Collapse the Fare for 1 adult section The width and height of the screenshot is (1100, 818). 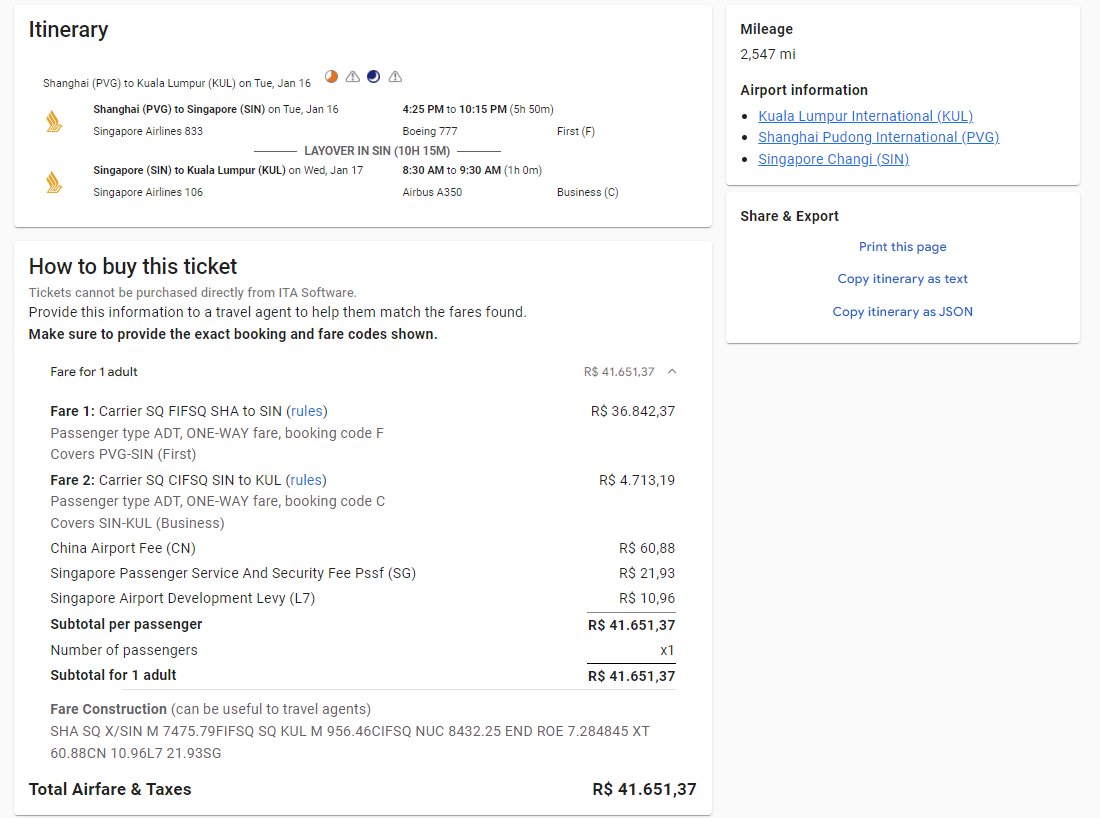pyautogui.click(x=672, y=371)
